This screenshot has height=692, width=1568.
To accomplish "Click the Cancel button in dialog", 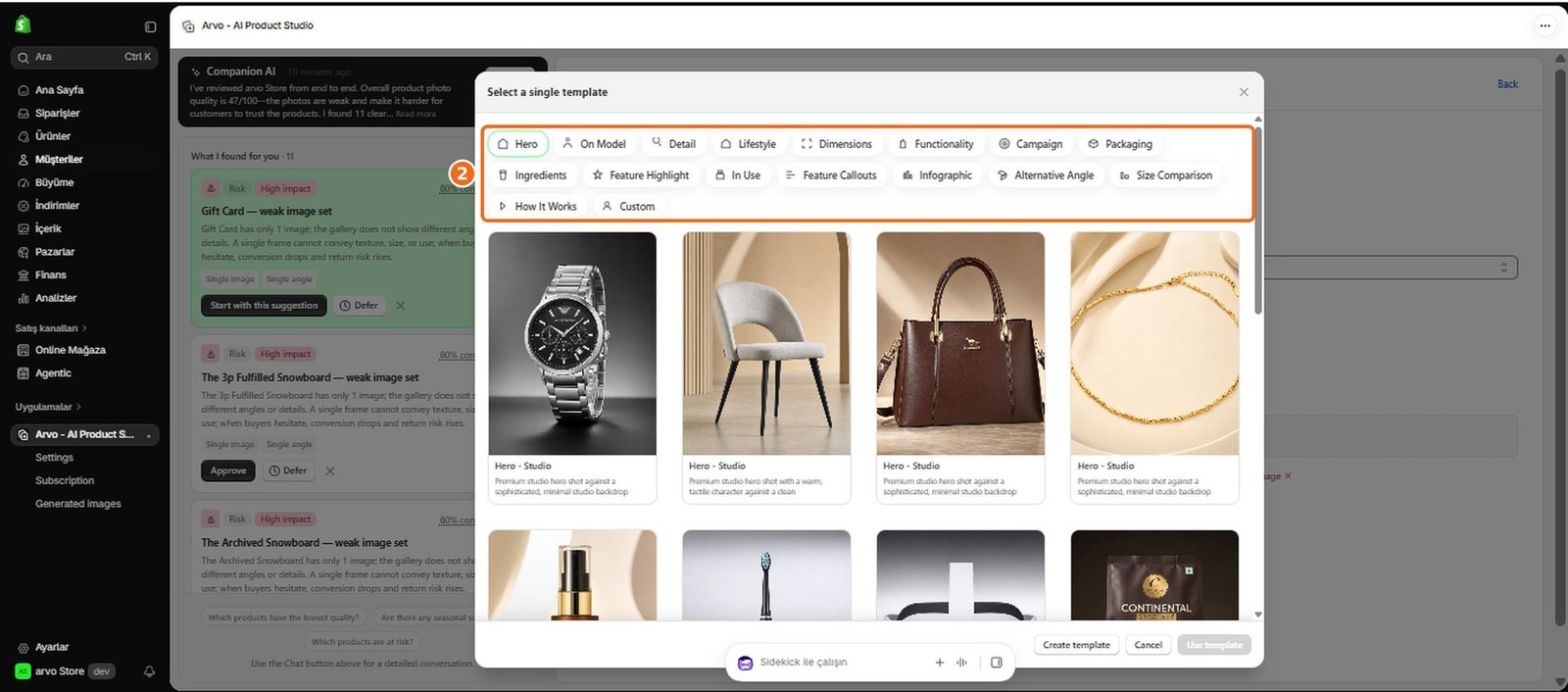I will 1148,645.
